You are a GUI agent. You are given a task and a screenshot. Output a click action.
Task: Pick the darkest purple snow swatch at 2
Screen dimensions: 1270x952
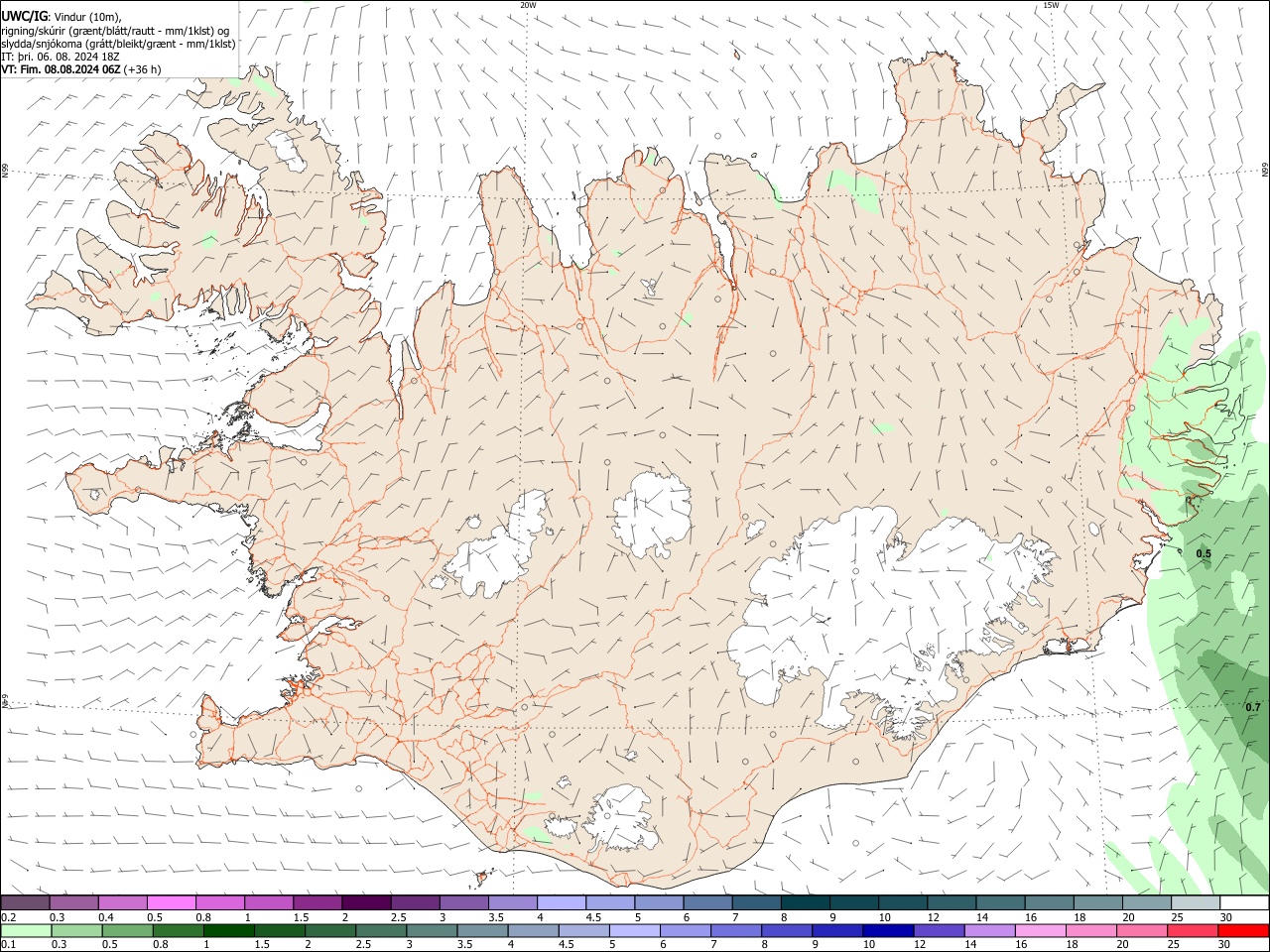pos(365,902)
